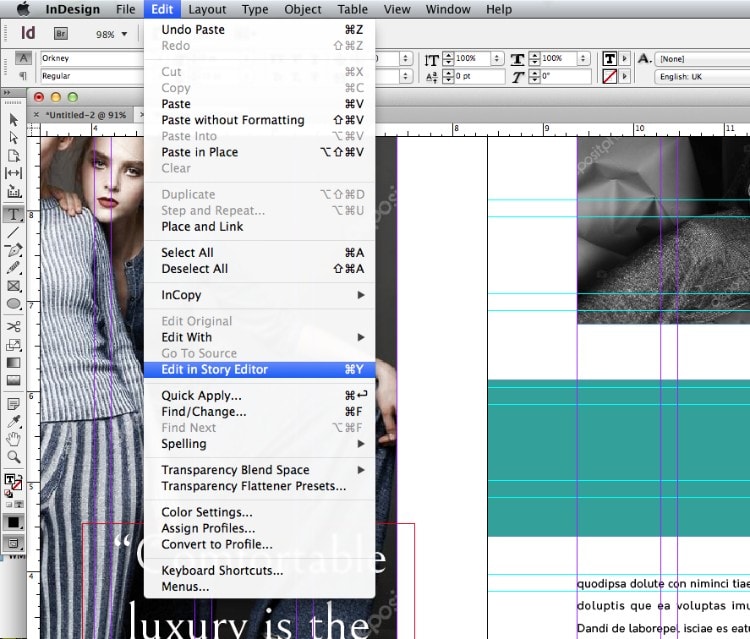
Task: Select the Gradient Feather tool
Action: pos(13,380)
